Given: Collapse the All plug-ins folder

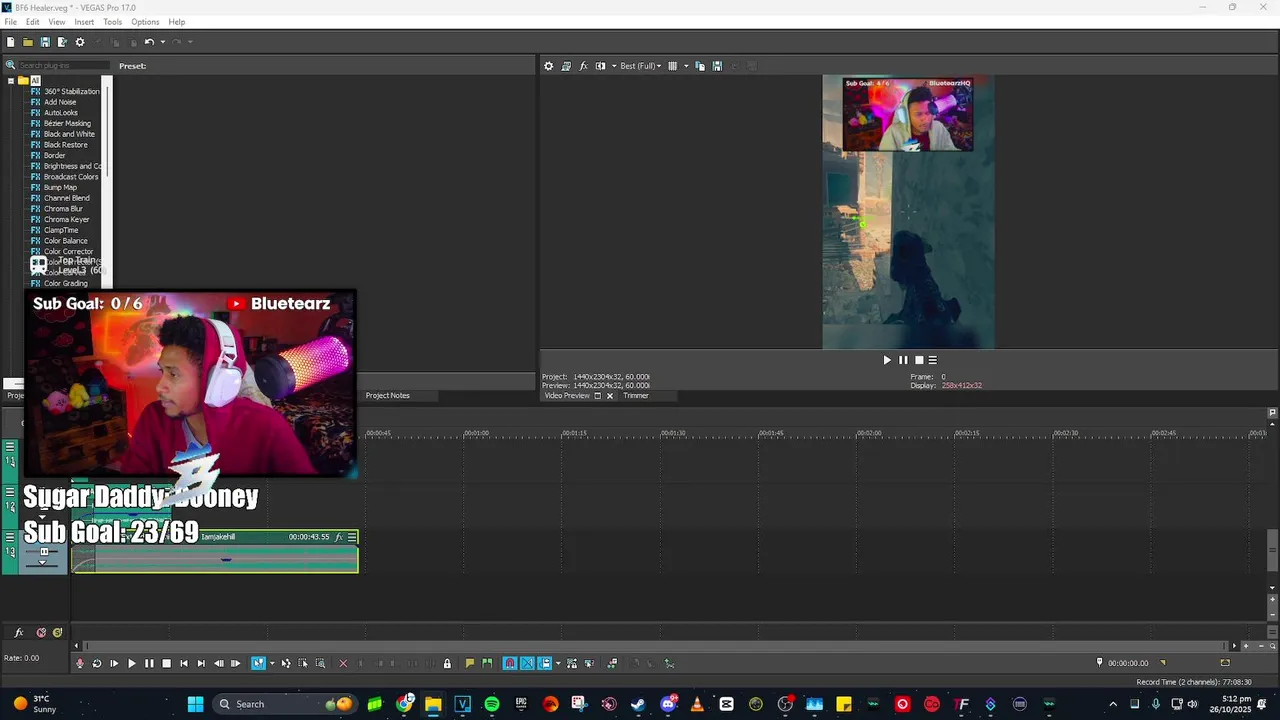Looking at the screenshot, I should pyautogui.click(x=11, y=81).
